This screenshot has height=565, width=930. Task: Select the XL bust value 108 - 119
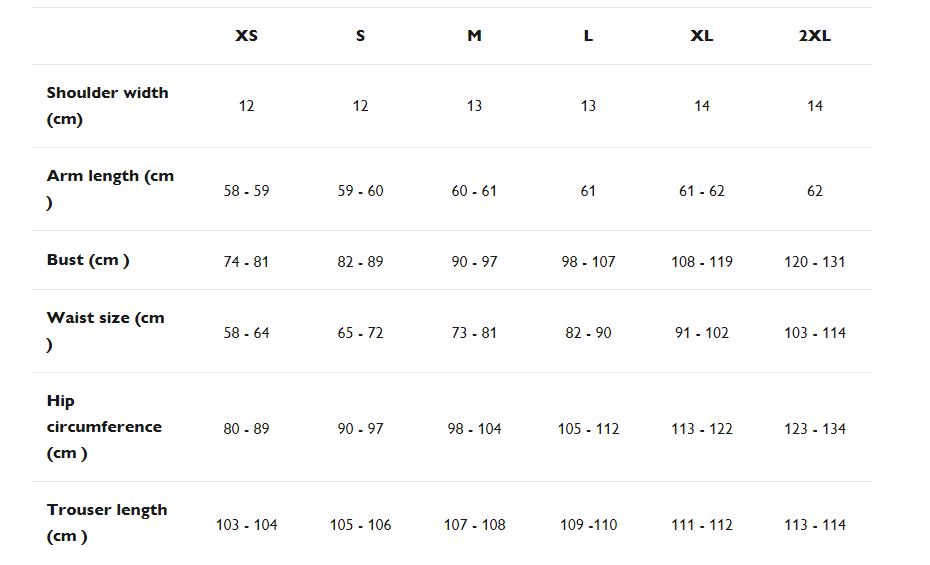[702, 262]
